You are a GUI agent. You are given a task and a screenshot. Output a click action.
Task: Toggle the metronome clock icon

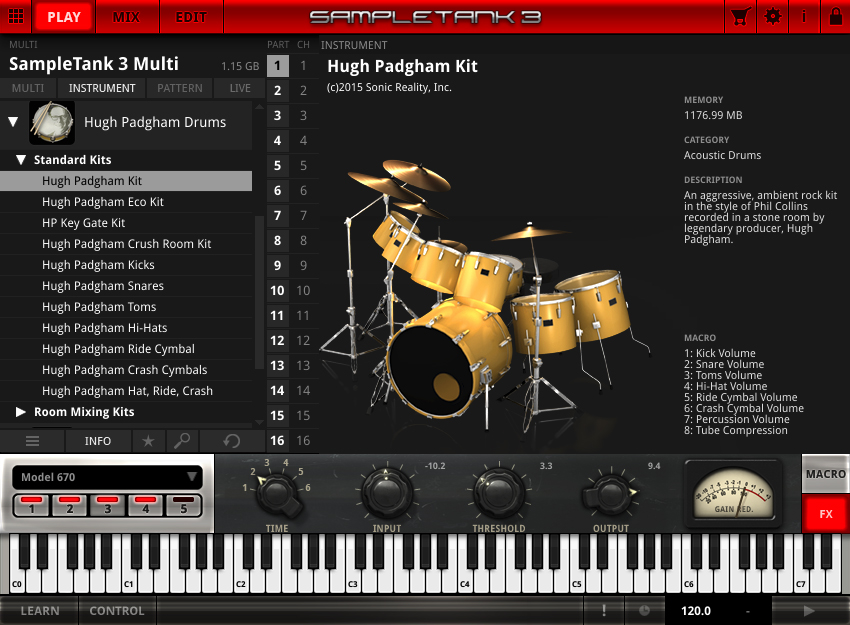pos(644,610)
